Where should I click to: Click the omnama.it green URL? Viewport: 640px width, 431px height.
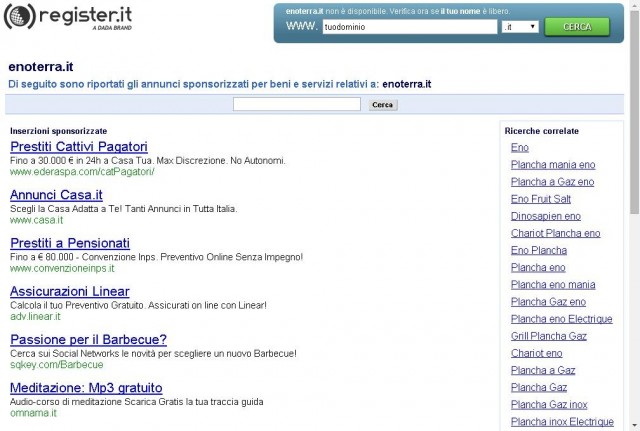[33, 413]
